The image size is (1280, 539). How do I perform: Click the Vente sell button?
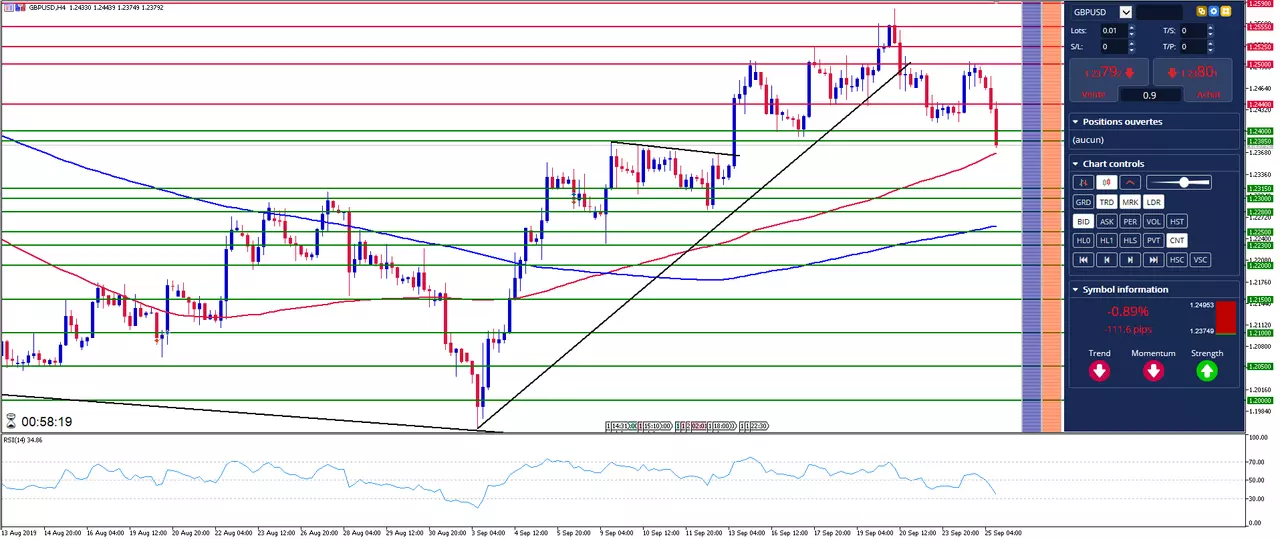pyautogui.click(x=1108, y=79)
